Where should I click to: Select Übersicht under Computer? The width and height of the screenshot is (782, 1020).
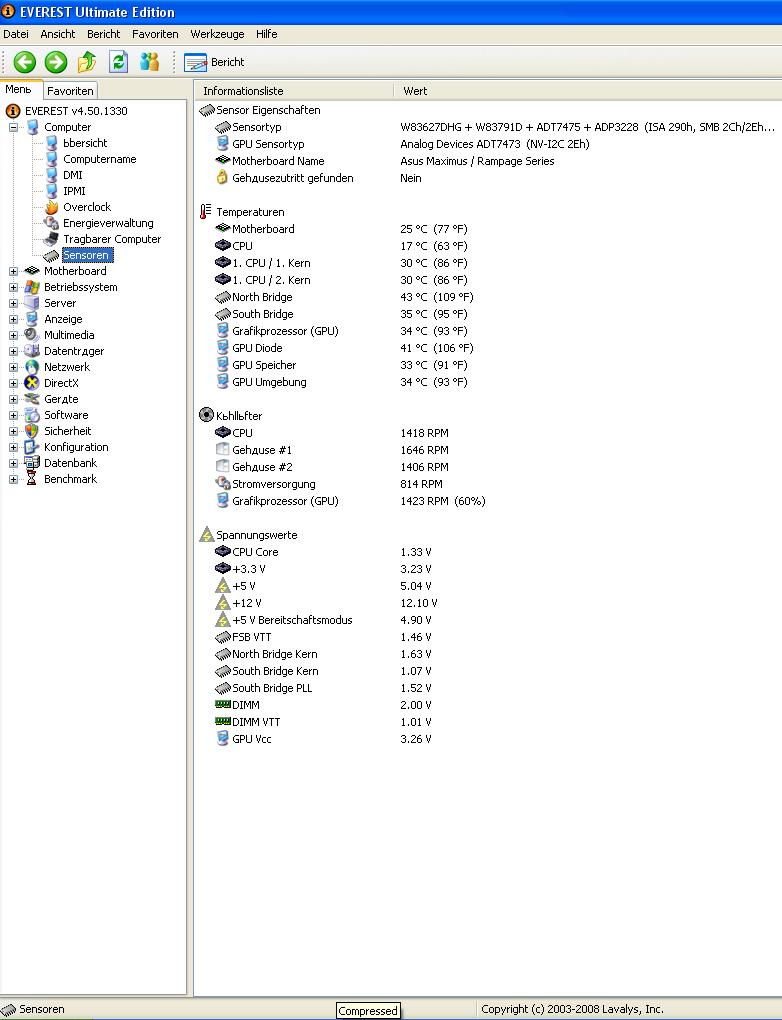click(x=85, y=143)
